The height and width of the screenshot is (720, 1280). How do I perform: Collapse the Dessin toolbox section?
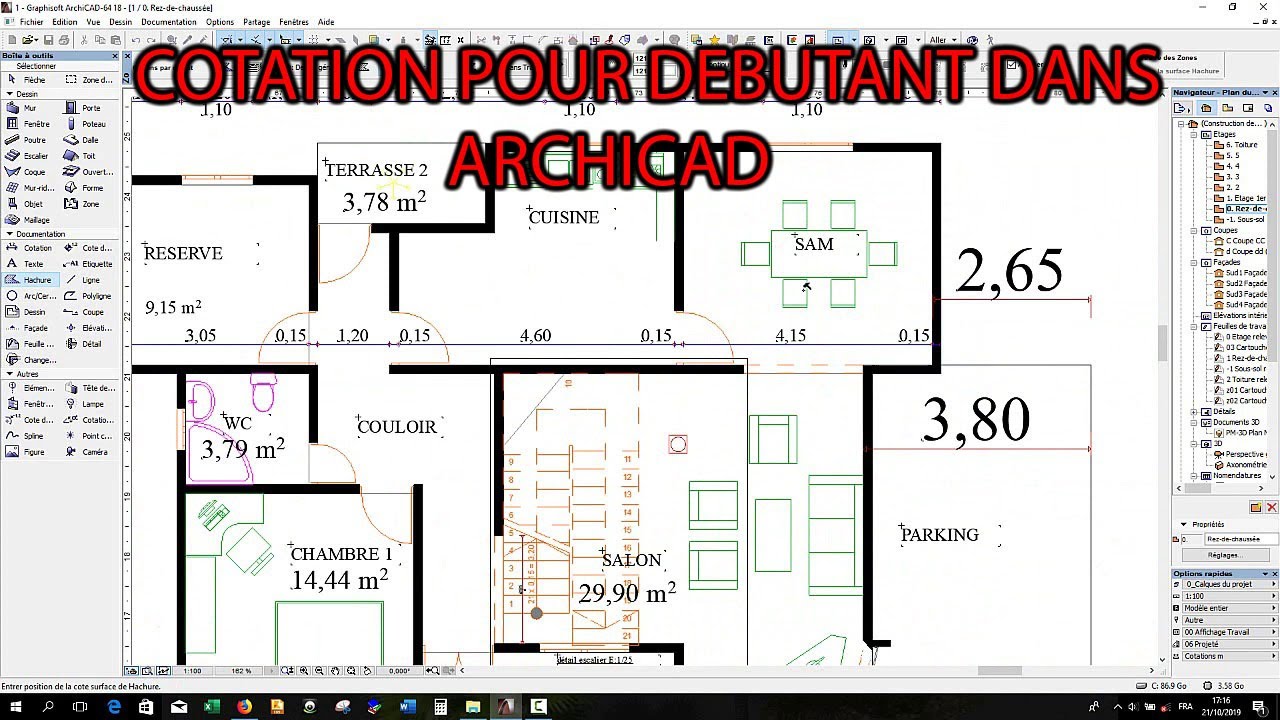(9, 94)
